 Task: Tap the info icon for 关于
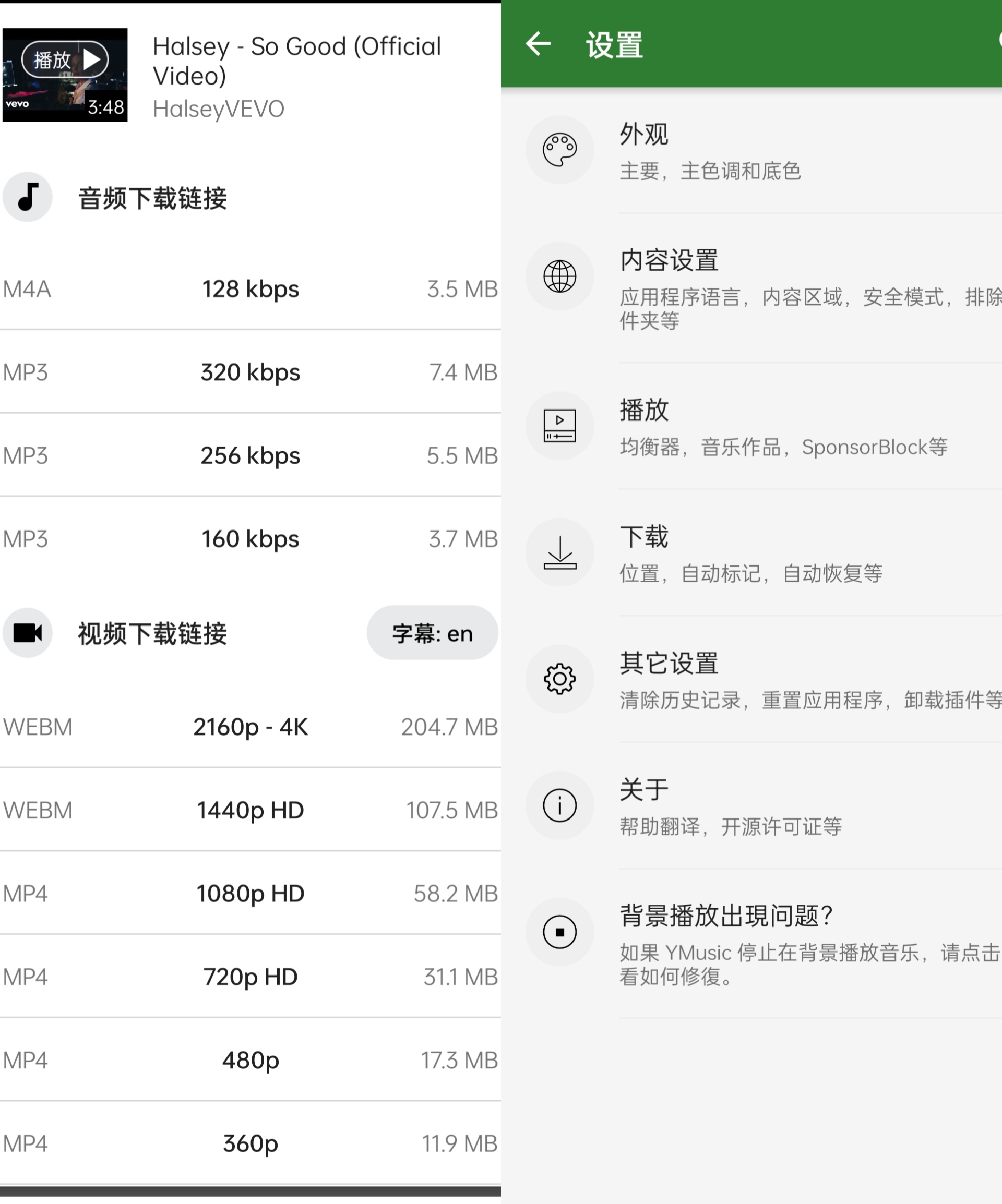(559, 805)
